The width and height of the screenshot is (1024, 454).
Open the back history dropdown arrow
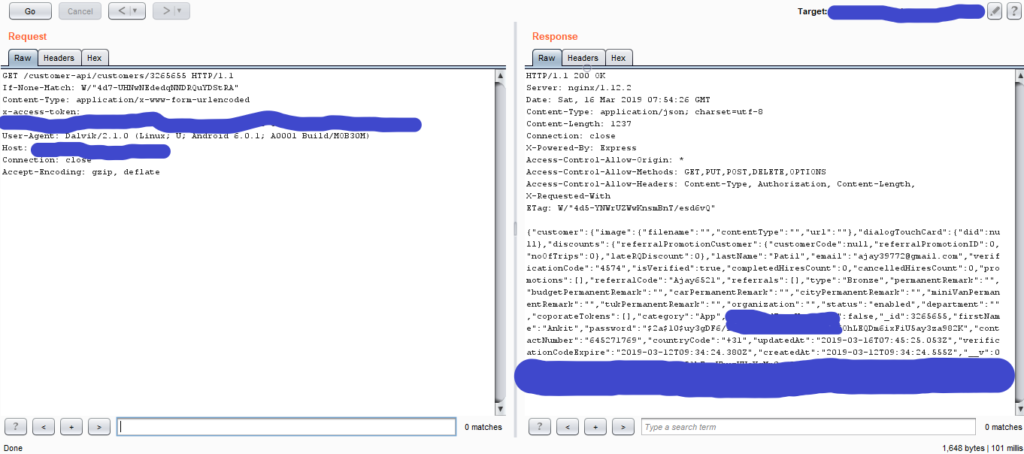click(x=136, y=12)
